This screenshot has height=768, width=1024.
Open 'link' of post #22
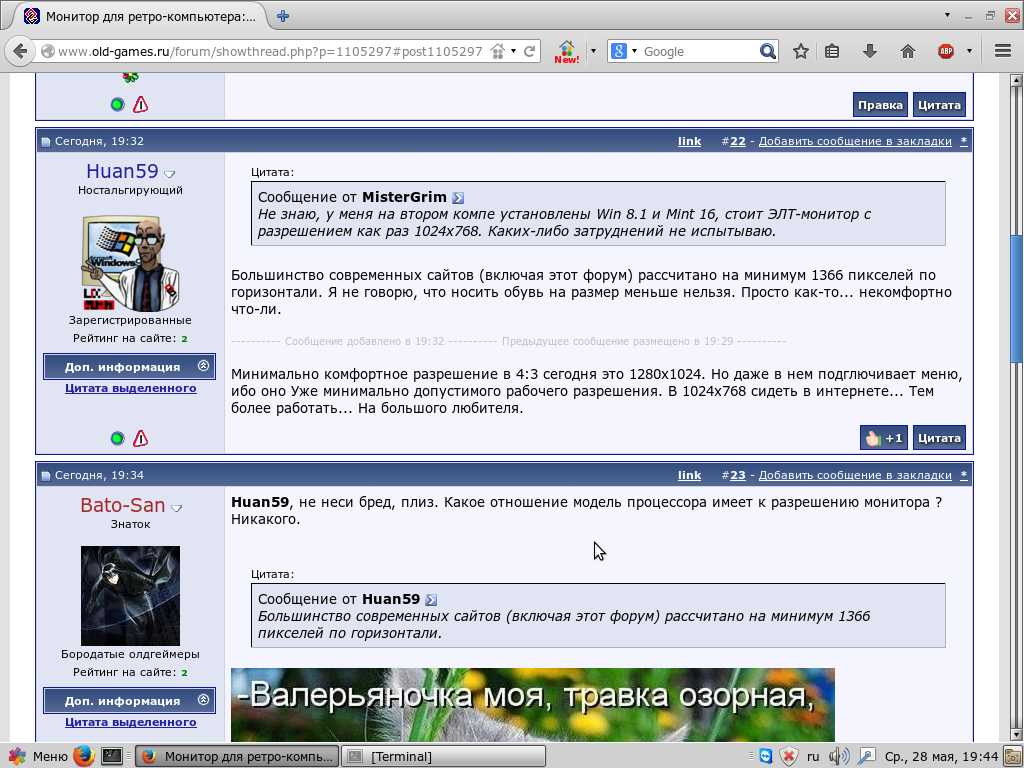pos(689,141)
